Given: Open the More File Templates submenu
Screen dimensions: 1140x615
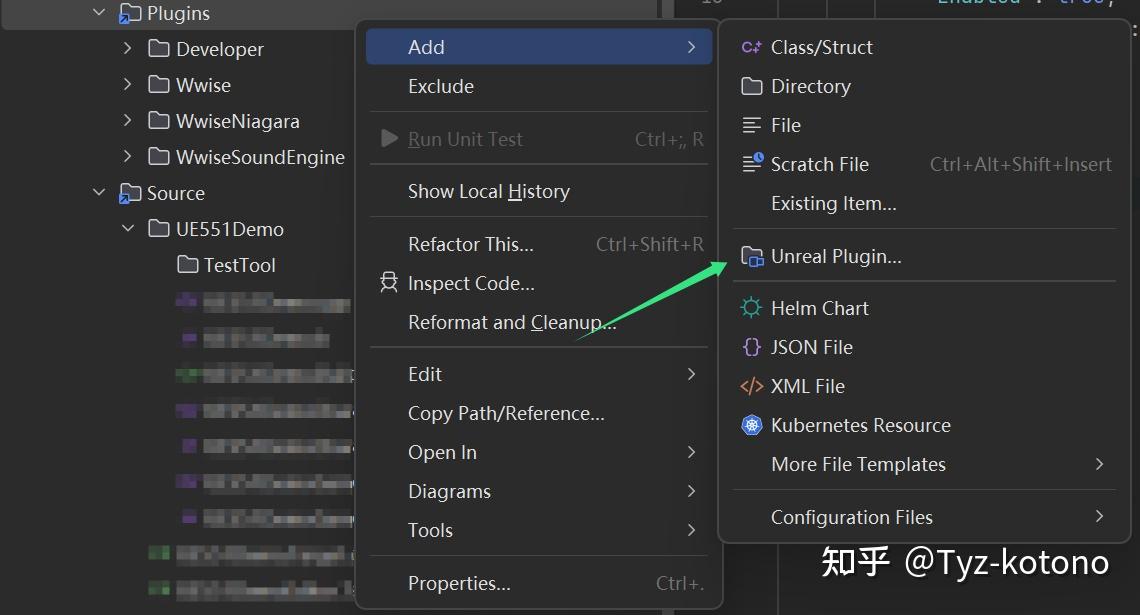Looking at the screenshot, I should pyautogui.click(x=858, y=464).
